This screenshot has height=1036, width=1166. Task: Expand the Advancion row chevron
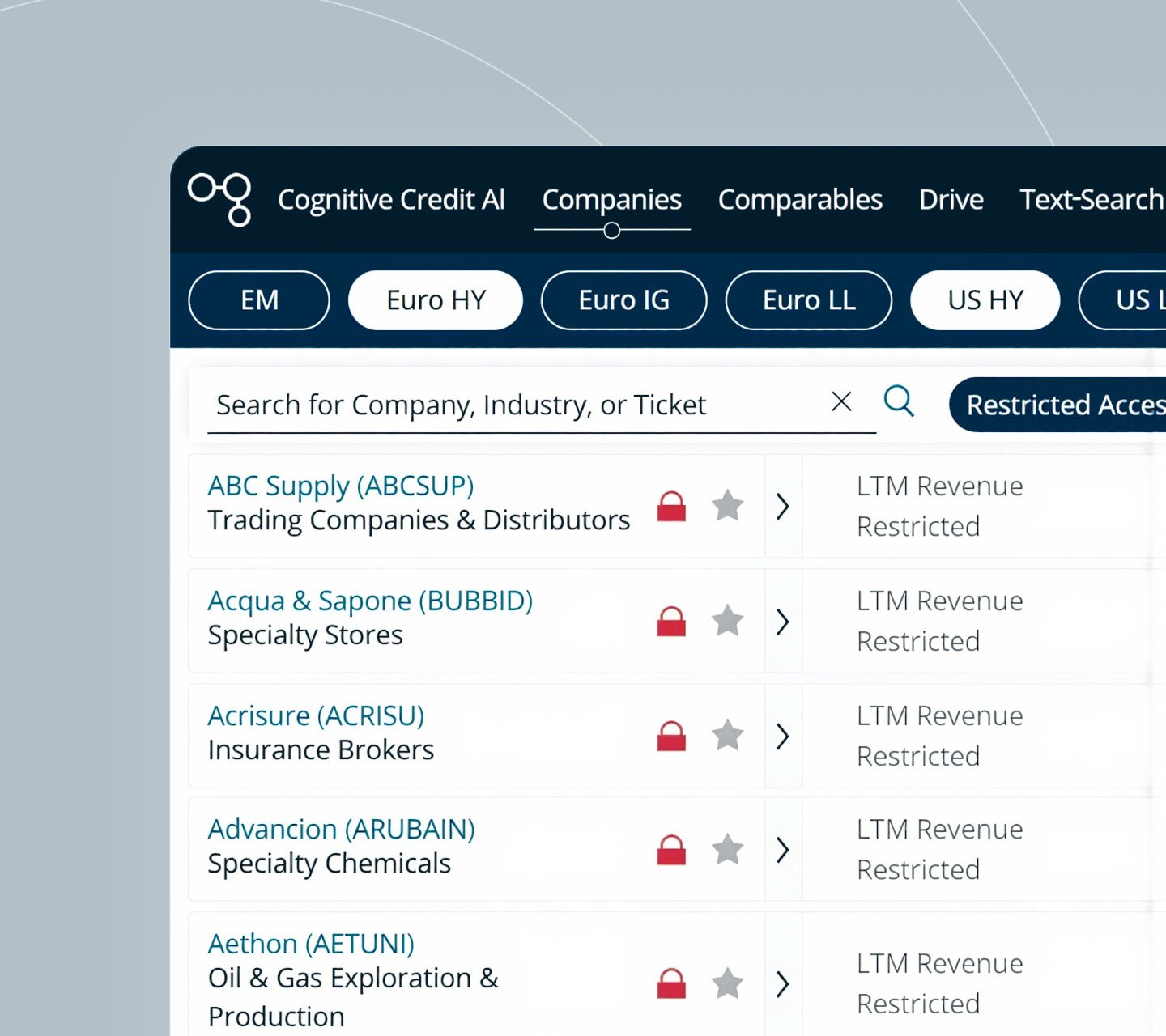782,849
